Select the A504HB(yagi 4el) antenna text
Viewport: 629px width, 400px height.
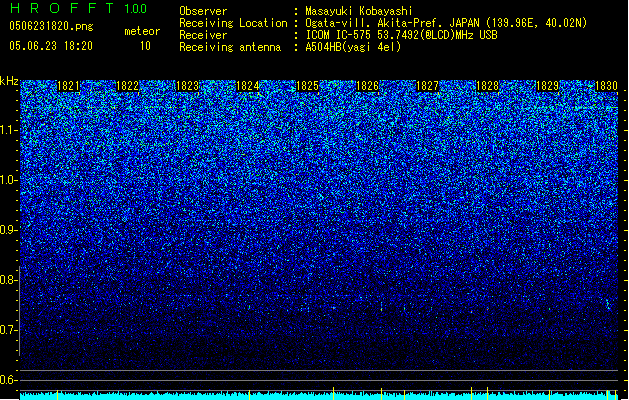[353, 47]
